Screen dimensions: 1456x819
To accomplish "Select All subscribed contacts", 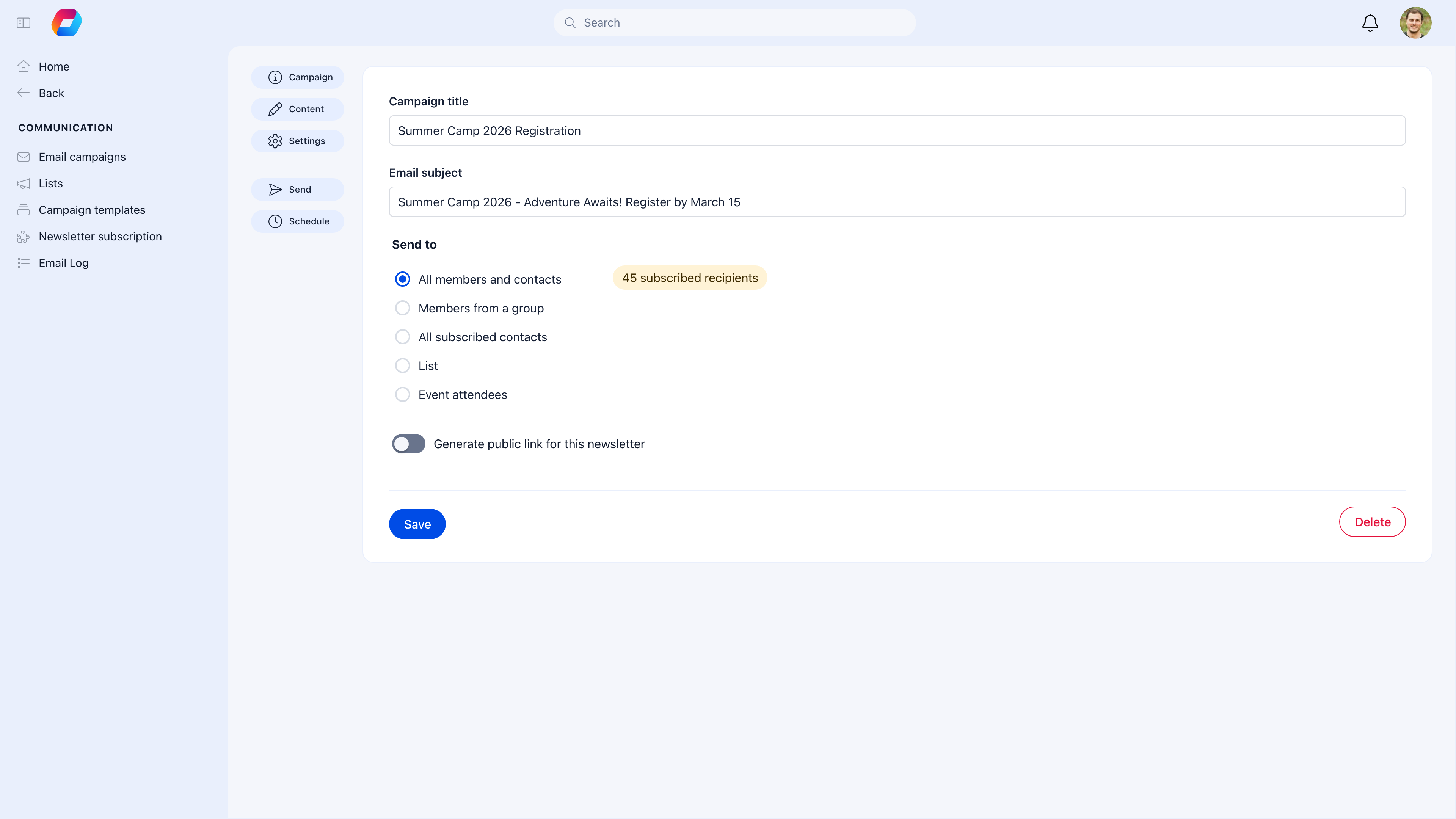I will click(x=402, y=336).
